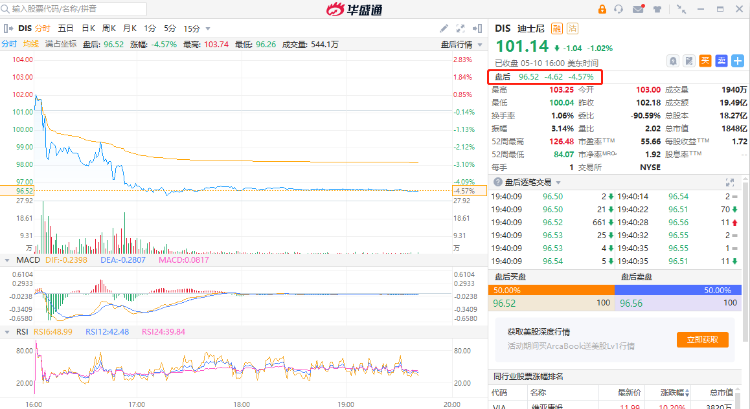Click the 52周最高 value 126.48
The image size is (750, 409).
562,142
